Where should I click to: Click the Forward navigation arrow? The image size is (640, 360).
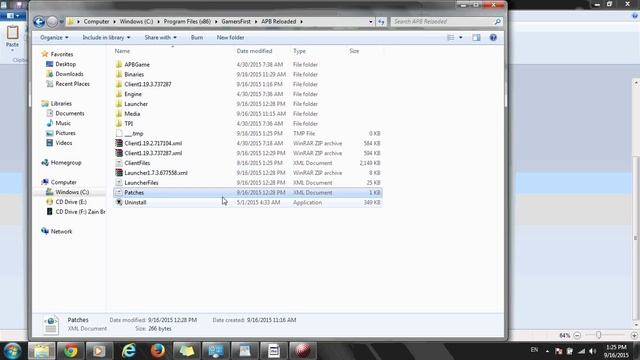pyautogui.click(x=52, y=22)
